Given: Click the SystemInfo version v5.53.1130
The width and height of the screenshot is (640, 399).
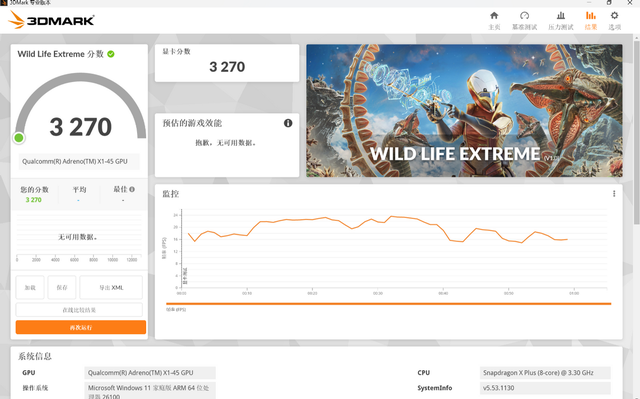Looking at the screenshot, I should 545,388.
